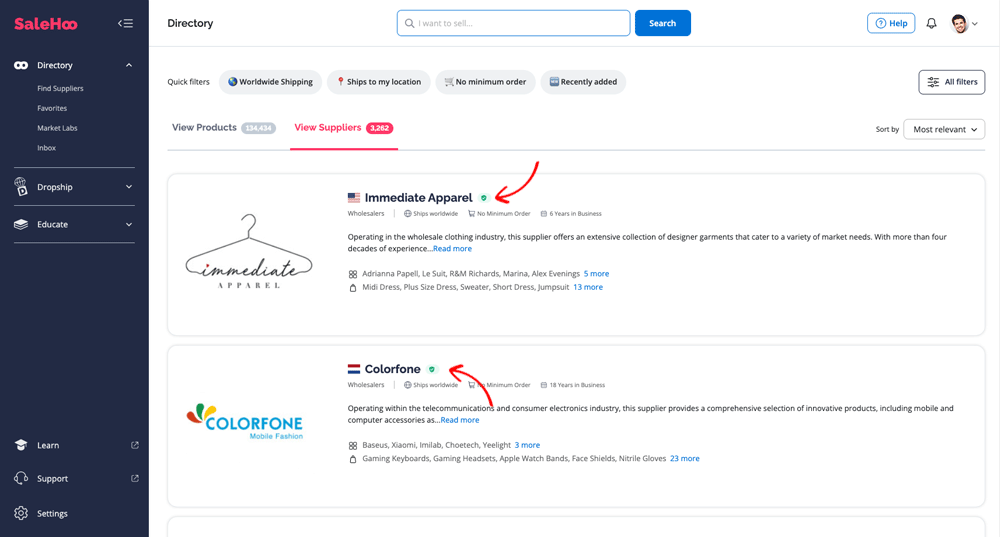Expand the Dropship section
The image size is (1000, 537).
coord(129,187)
